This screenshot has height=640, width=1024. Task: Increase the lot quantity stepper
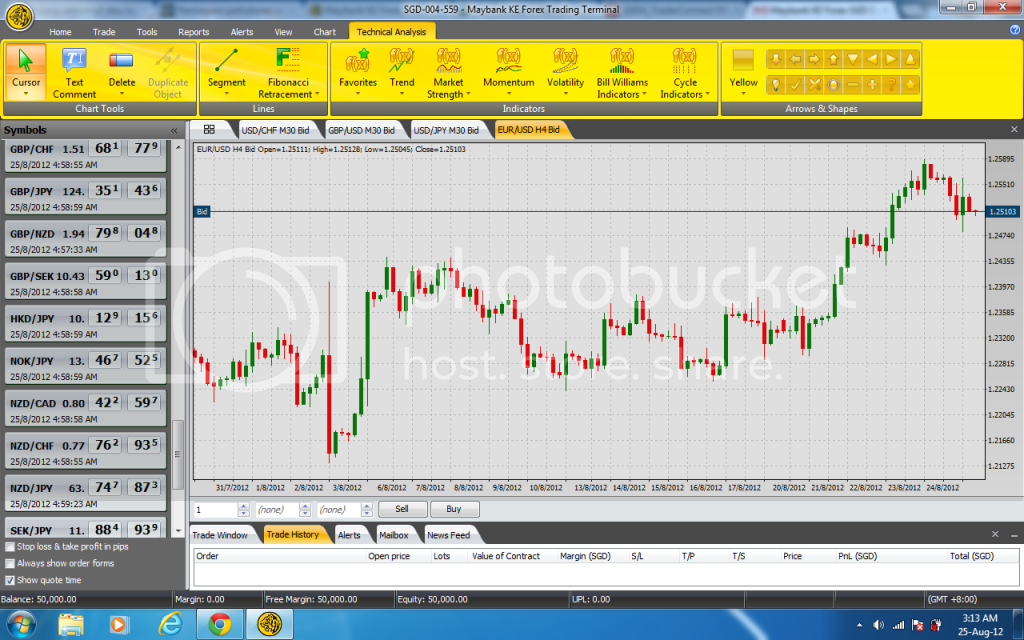[x=244, y=506]
